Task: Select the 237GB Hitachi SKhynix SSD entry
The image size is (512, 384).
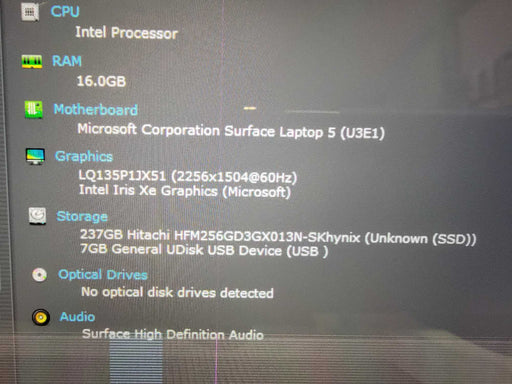Action: 278,237
